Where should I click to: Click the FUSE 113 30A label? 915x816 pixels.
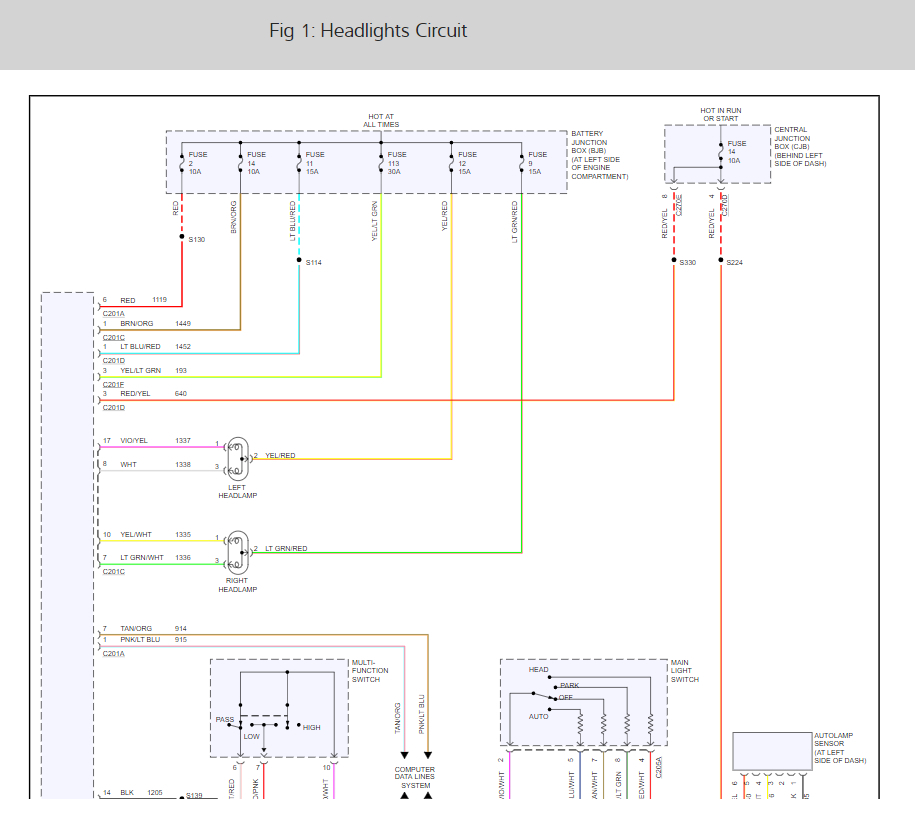pyautogui.click(x=397, y=163)
